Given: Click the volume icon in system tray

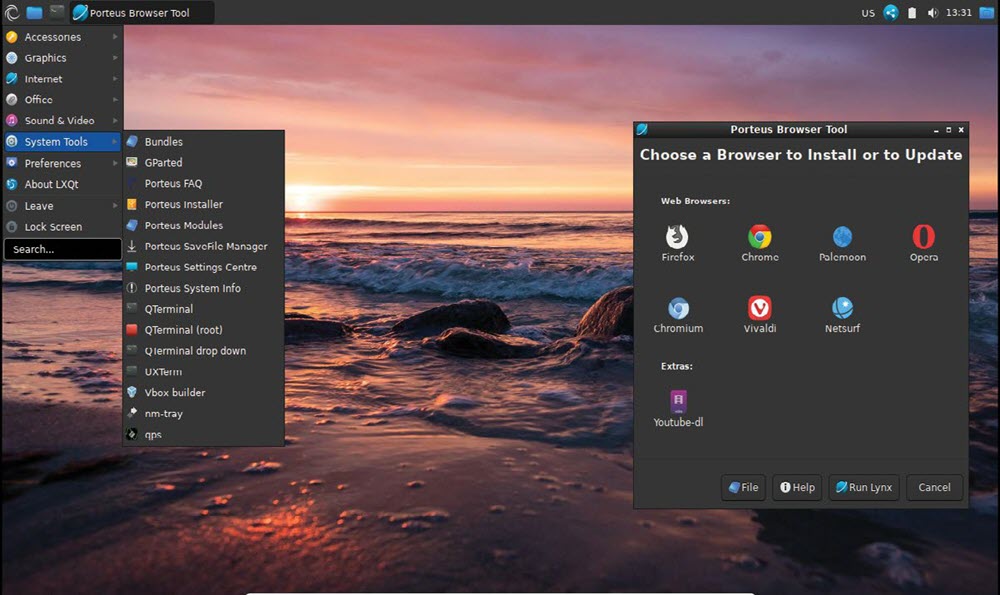Looking at the screenshot, I should click(x=933, y=13).
